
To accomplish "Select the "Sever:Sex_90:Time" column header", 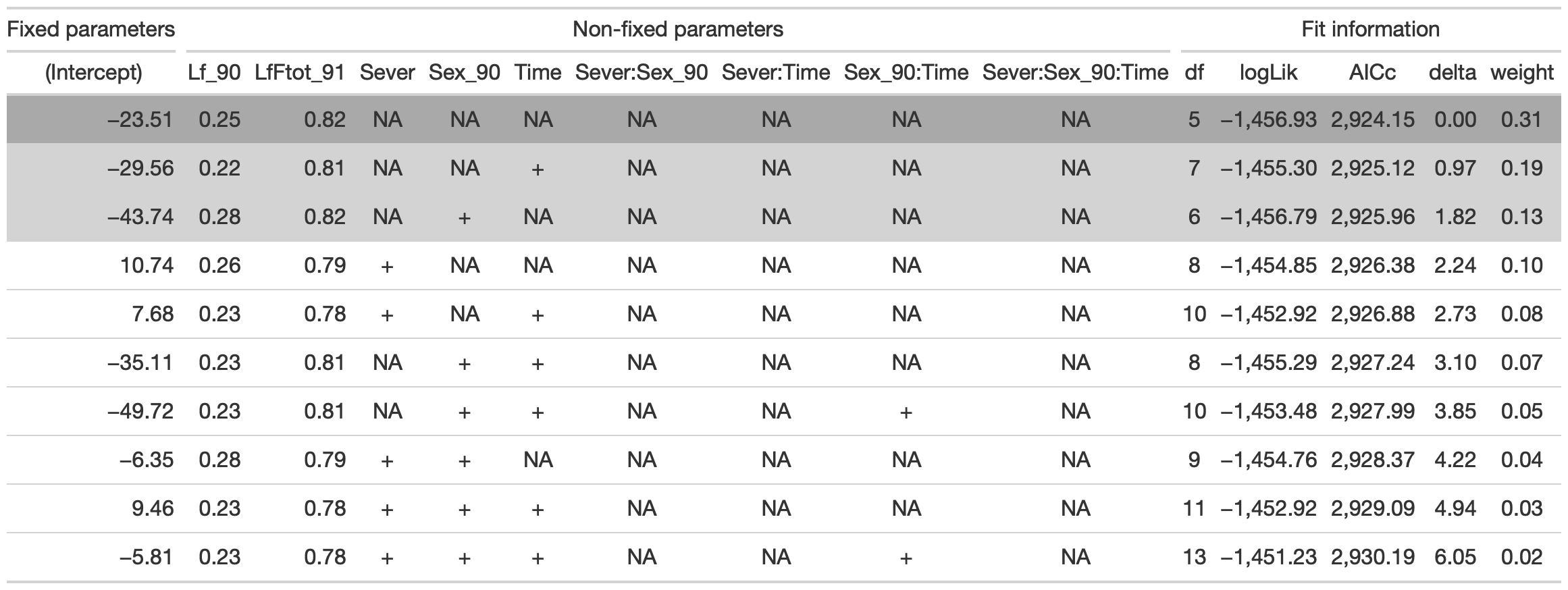I will (x=1075, y=73).
